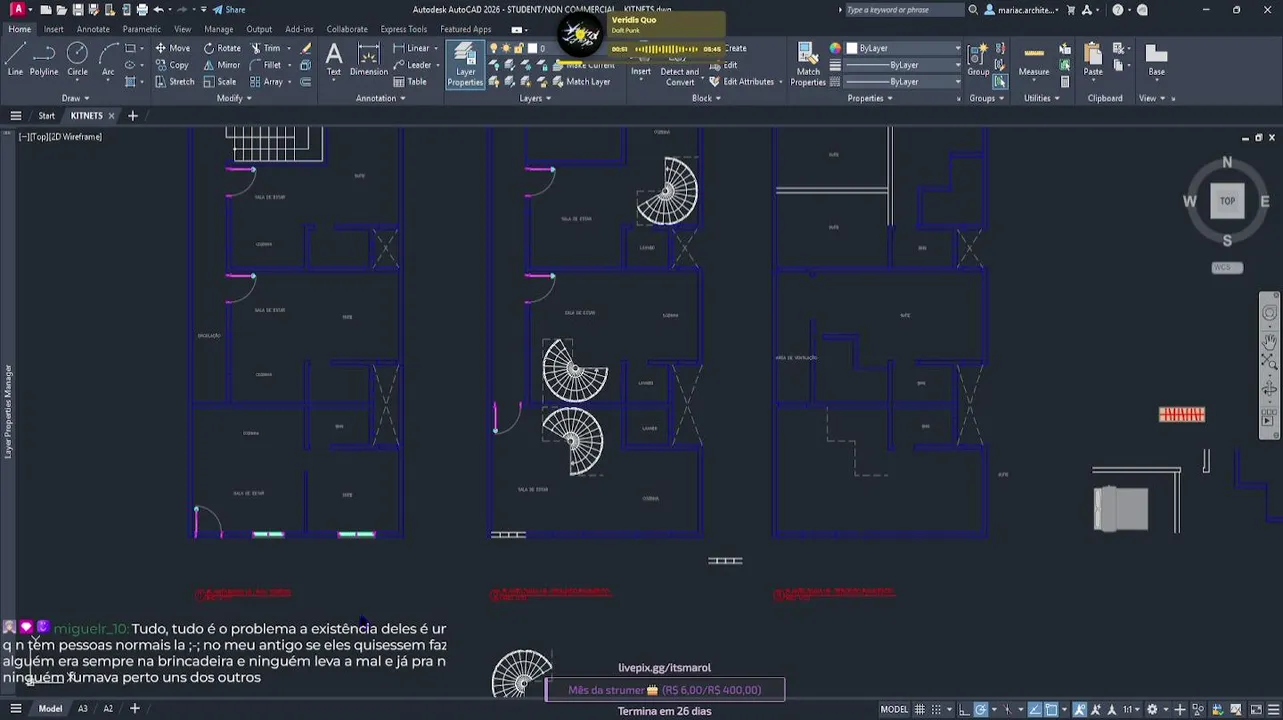This screenshot has height=720, width=1283.
Task: Click Match Layer button
Action: [x=580, y=82]
